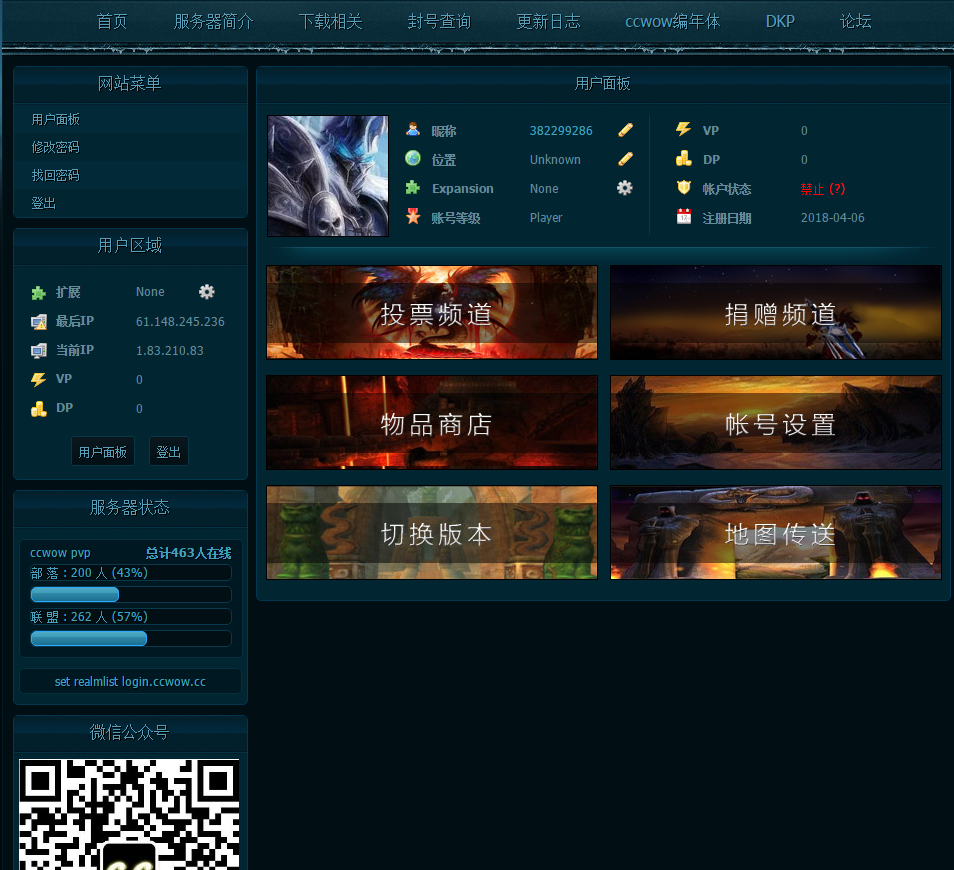Open the 物品商店 item shop banner
The image size is (954, 870).
pos(431,422)
